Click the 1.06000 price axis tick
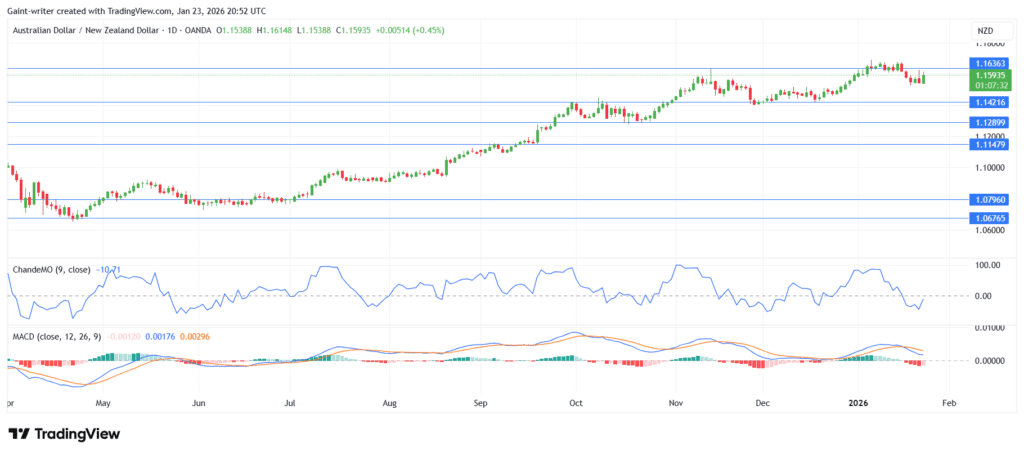Viewport: 1024px width, 455px height. point(990,230)
